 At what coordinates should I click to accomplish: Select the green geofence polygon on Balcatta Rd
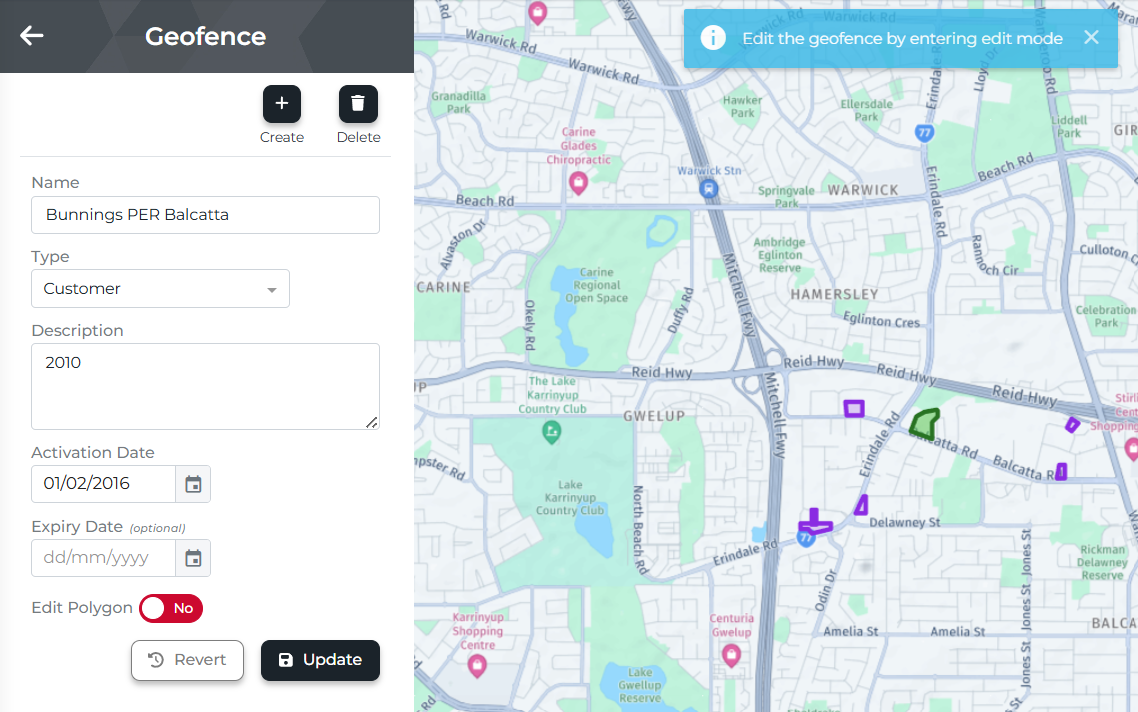coord(925,423)
